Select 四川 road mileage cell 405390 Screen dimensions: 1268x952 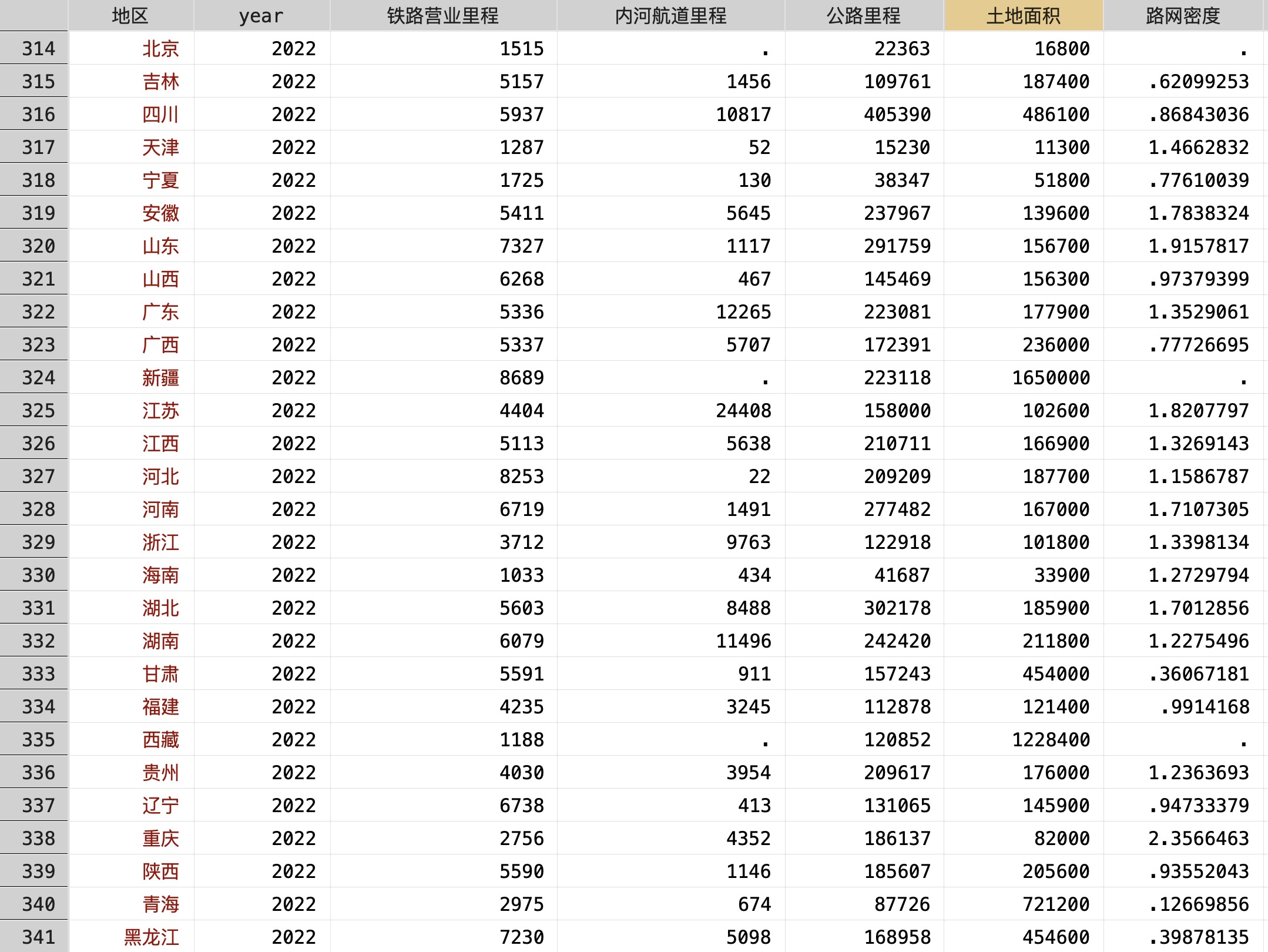pos(897,114)
